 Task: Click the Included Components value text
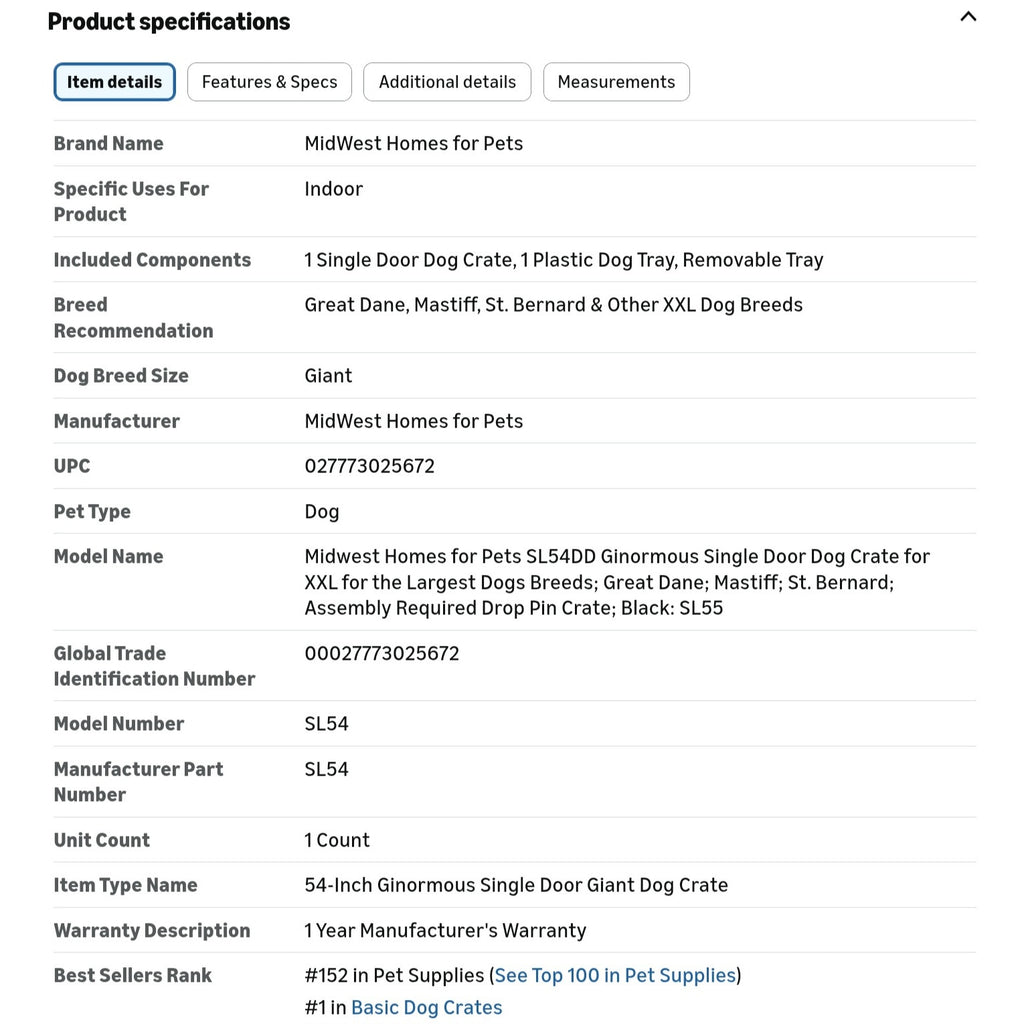click(564, 260)
